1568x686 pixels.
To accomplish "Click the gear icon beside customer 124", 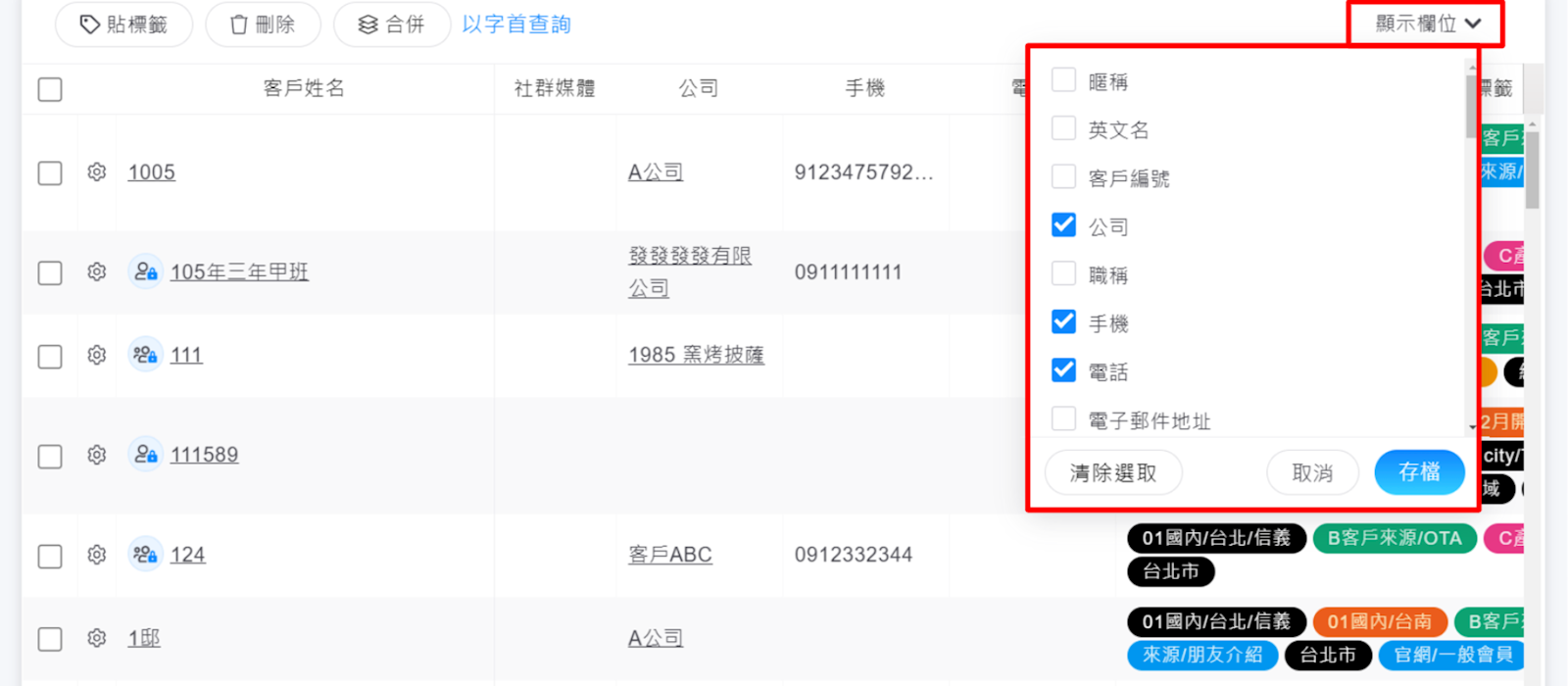I will click(96, 555).
